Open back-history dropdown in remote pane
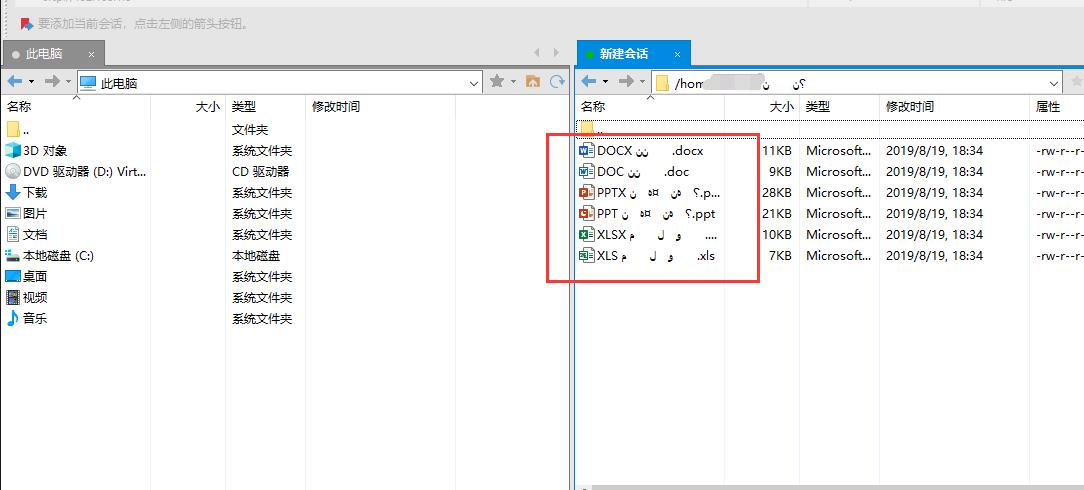The width and height of the screenshot is (1084, 490). coord(606,82)
